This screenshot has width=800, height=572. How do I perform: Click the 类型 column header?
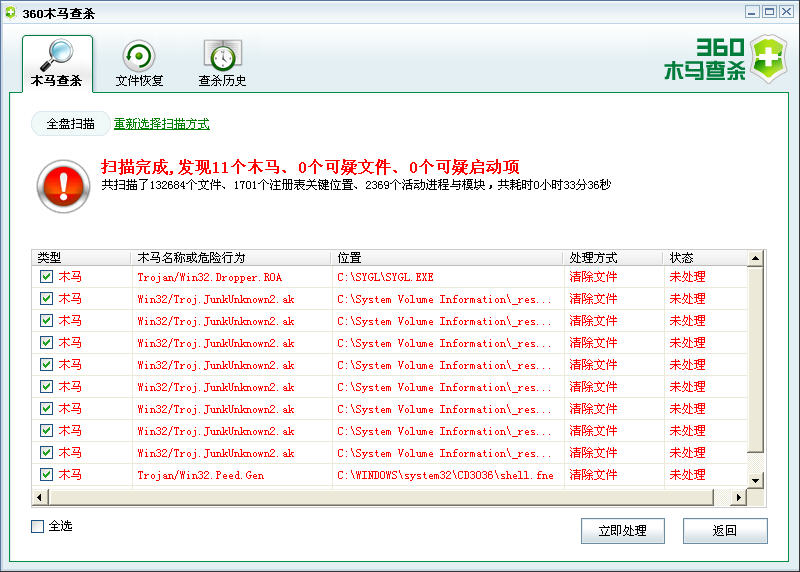[82, 258]
